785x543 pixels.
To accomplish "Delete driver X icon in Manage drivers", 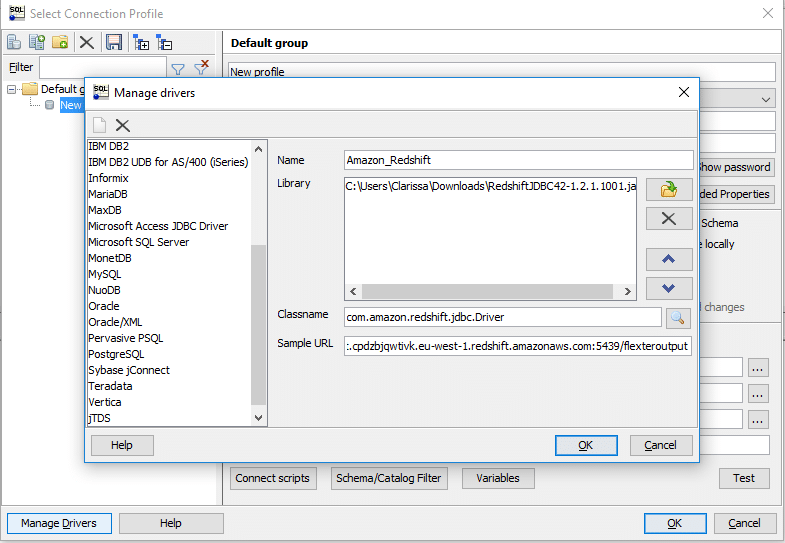I will click(123, 125).
